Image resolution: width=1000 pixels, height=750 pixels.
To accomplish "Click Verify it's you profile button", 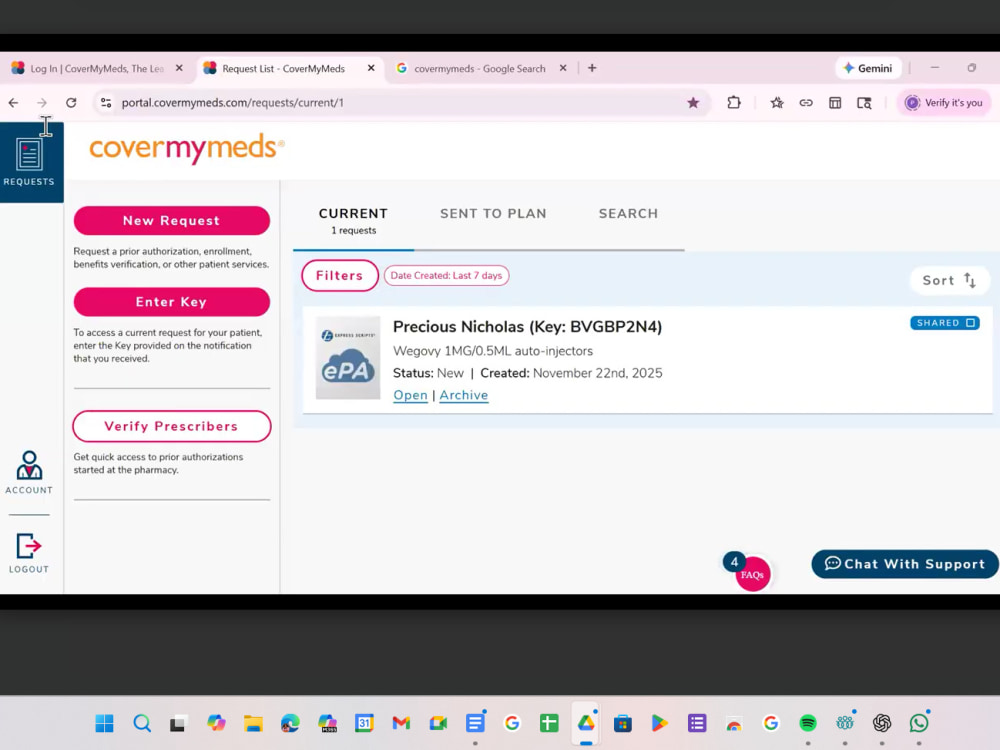I will click(x=945, y=103).
